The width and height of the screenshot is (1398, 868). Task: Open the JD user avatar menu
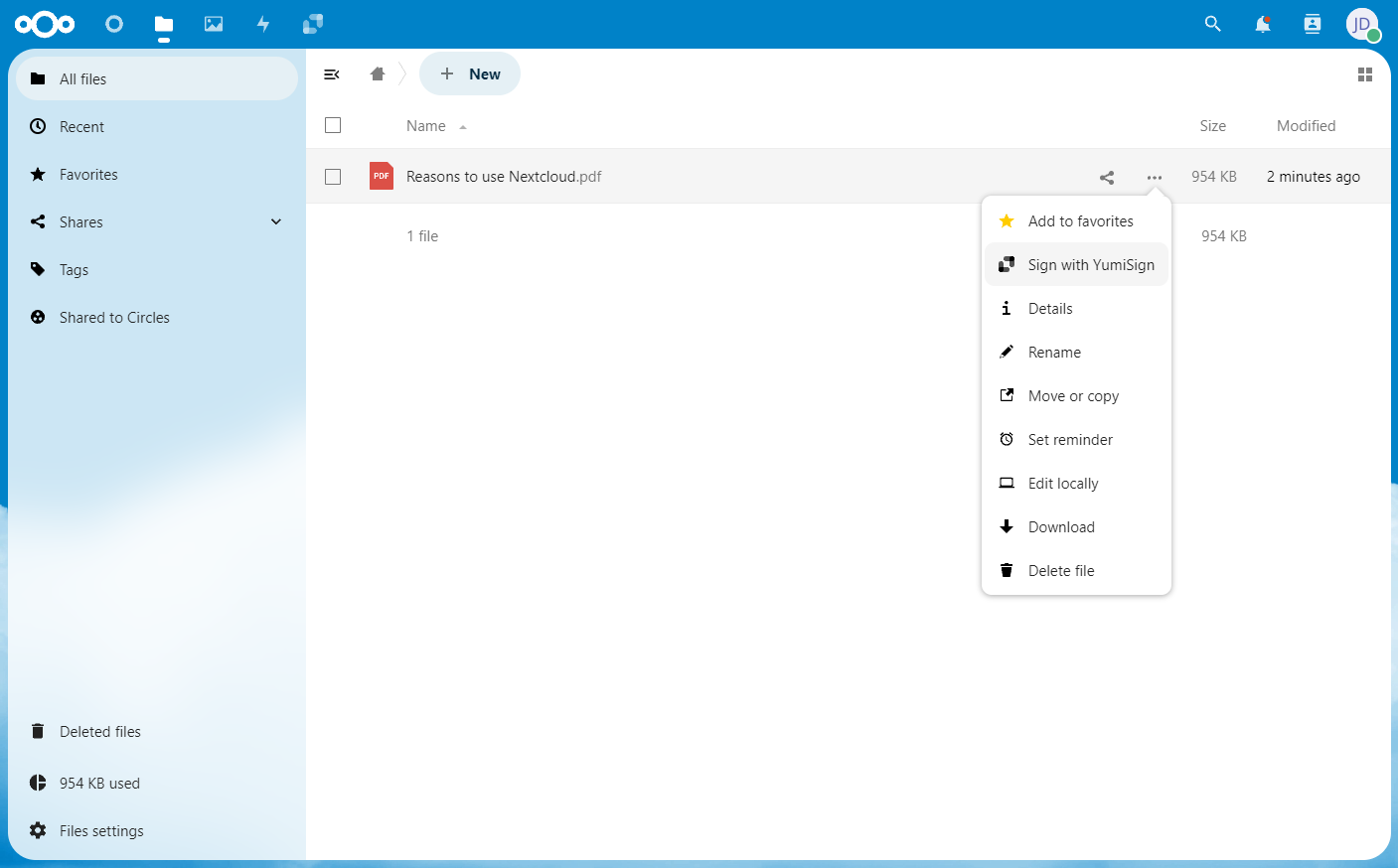tap(1362, 24)
